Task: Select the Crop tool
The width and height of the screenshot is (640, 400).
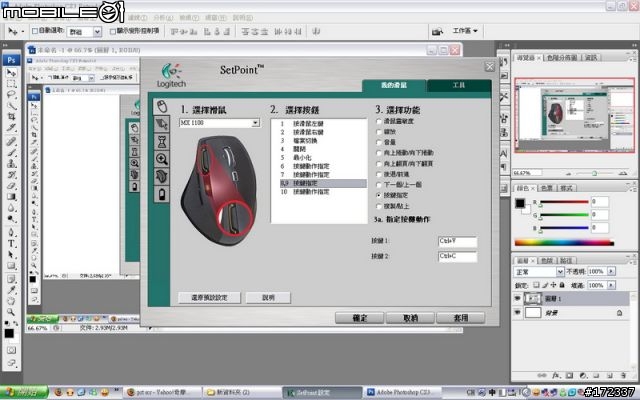Action: [11, 117]
